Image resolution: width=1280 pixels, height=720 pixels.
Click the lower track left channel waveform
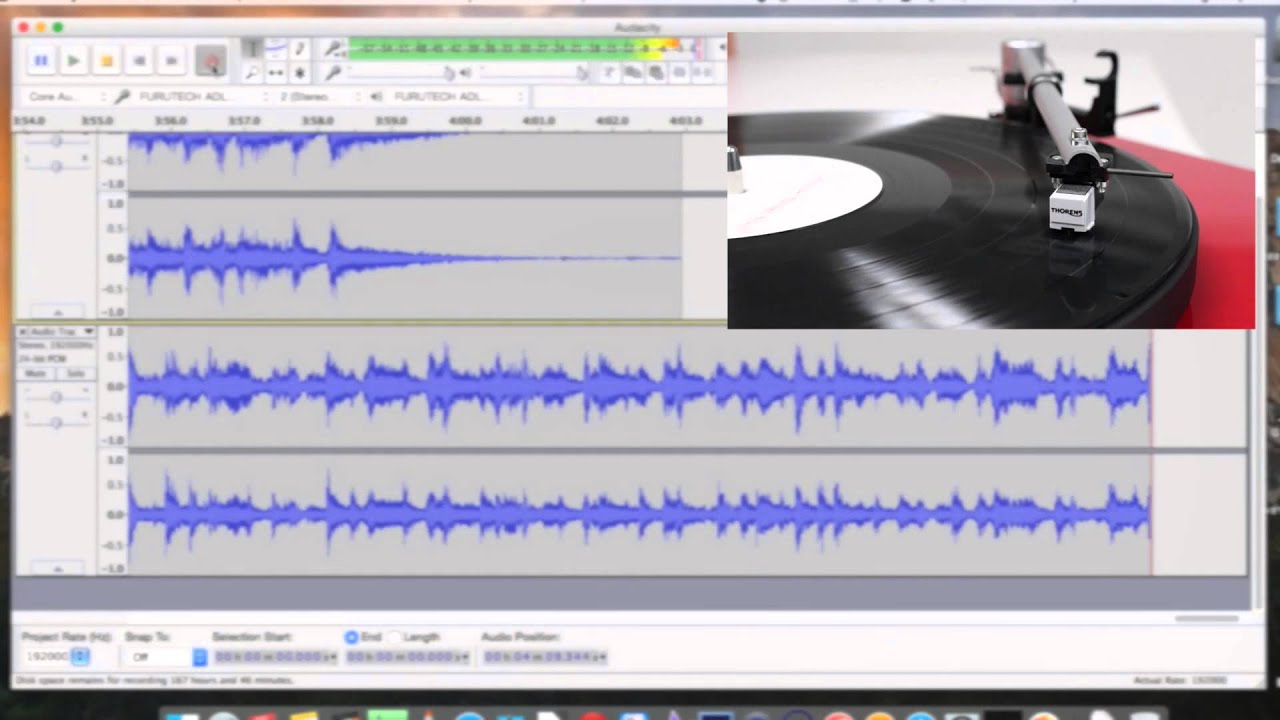[640, 386]
